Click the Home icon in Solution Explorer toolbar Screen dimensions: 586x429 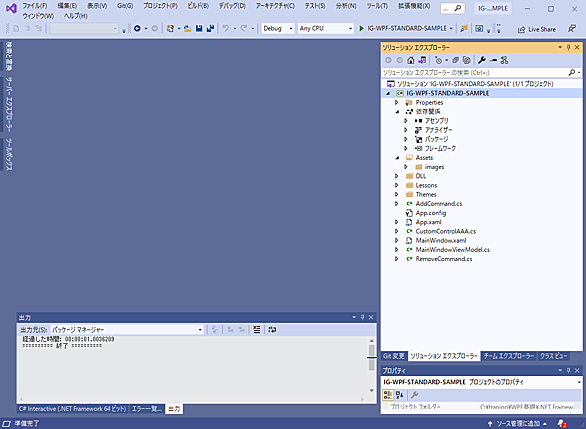click(411, 60)
